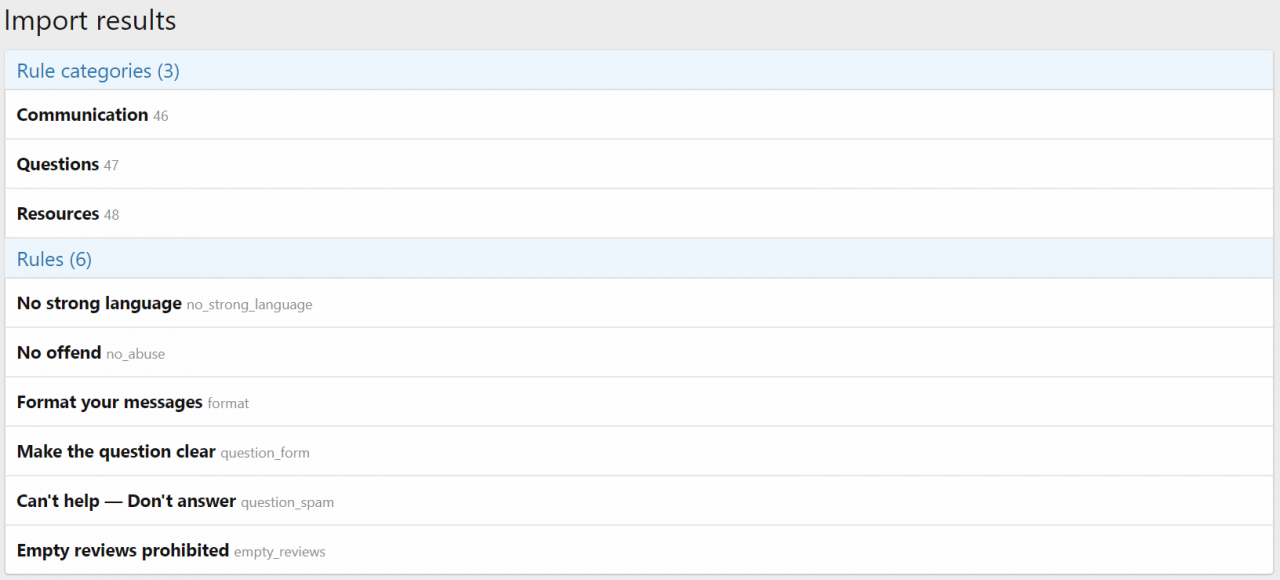The width and height of the screenshot is (1280, 580).
Task: Click the no_abuse rule key
Action: pyautogui.click(x=136, y=354)
